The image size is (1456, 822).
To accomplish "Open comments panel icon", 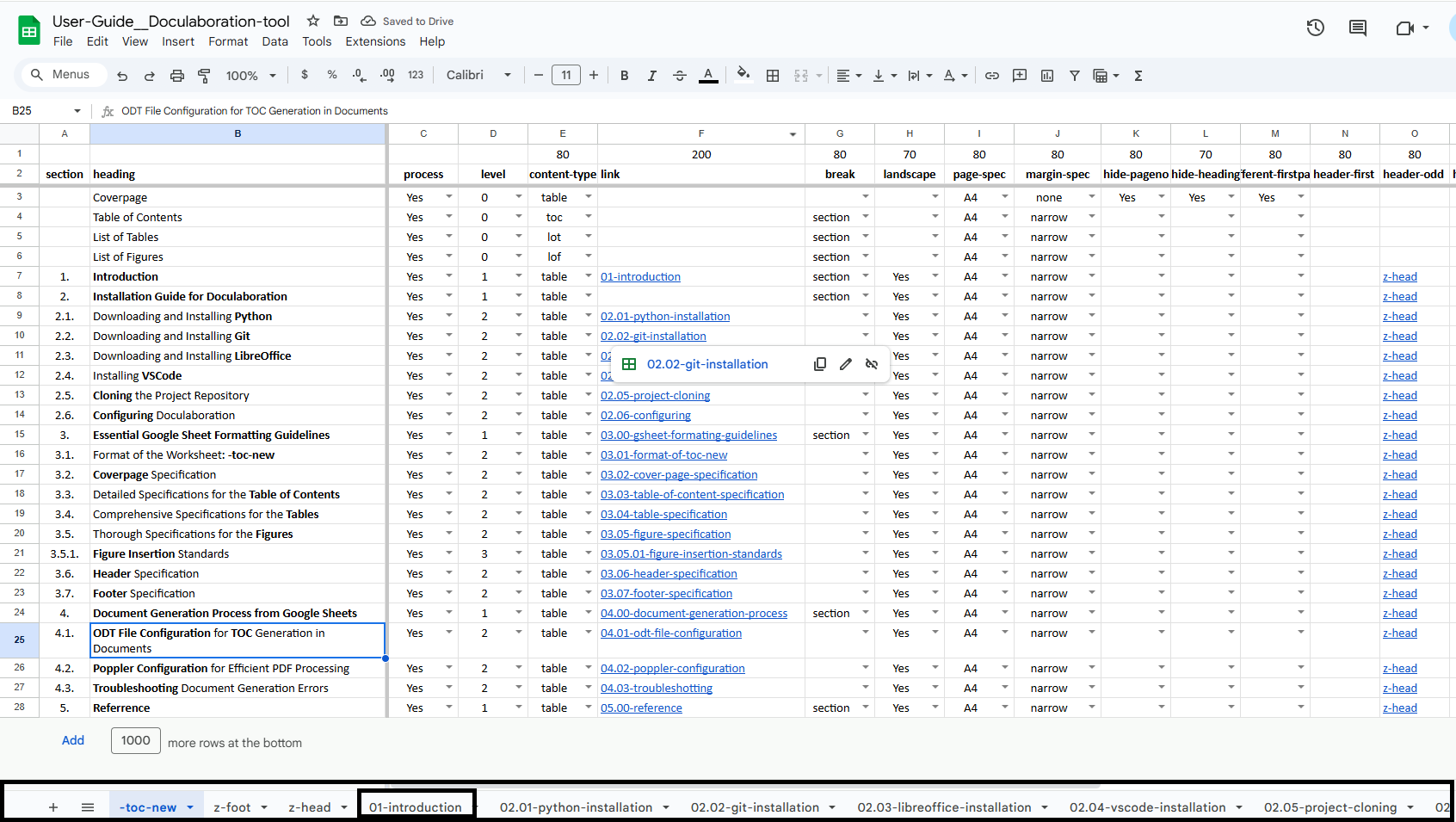I will coord(1358,28).
